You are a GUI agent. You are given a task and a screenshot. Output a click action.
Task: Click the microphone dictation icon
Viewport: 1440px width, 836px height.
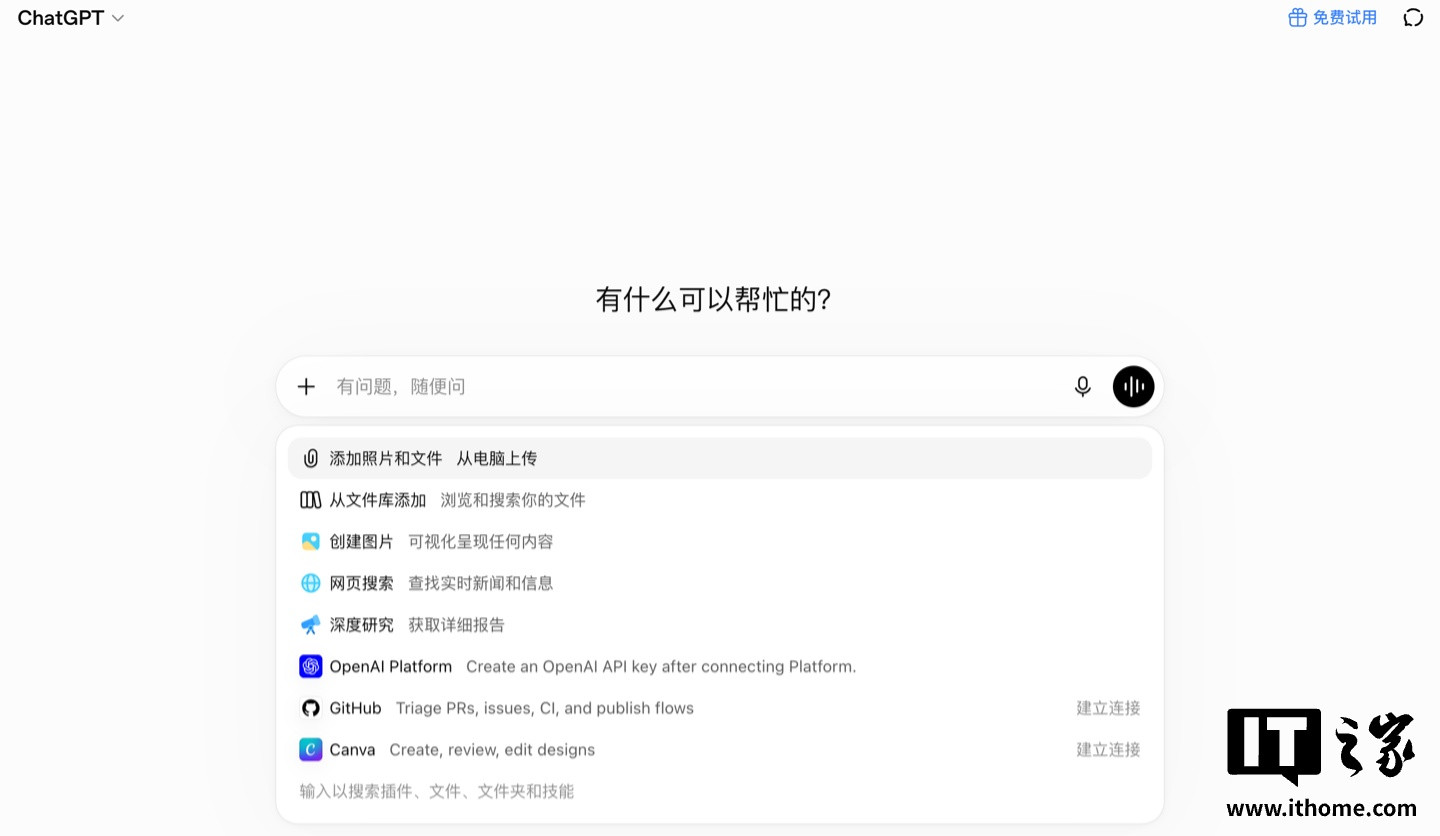pos(1083,386)
